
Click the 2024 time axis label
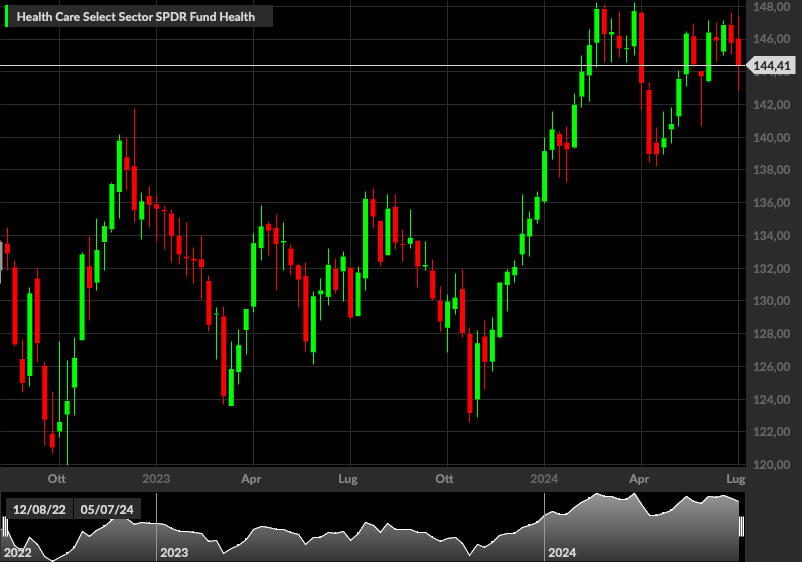[x=544, y=479]
